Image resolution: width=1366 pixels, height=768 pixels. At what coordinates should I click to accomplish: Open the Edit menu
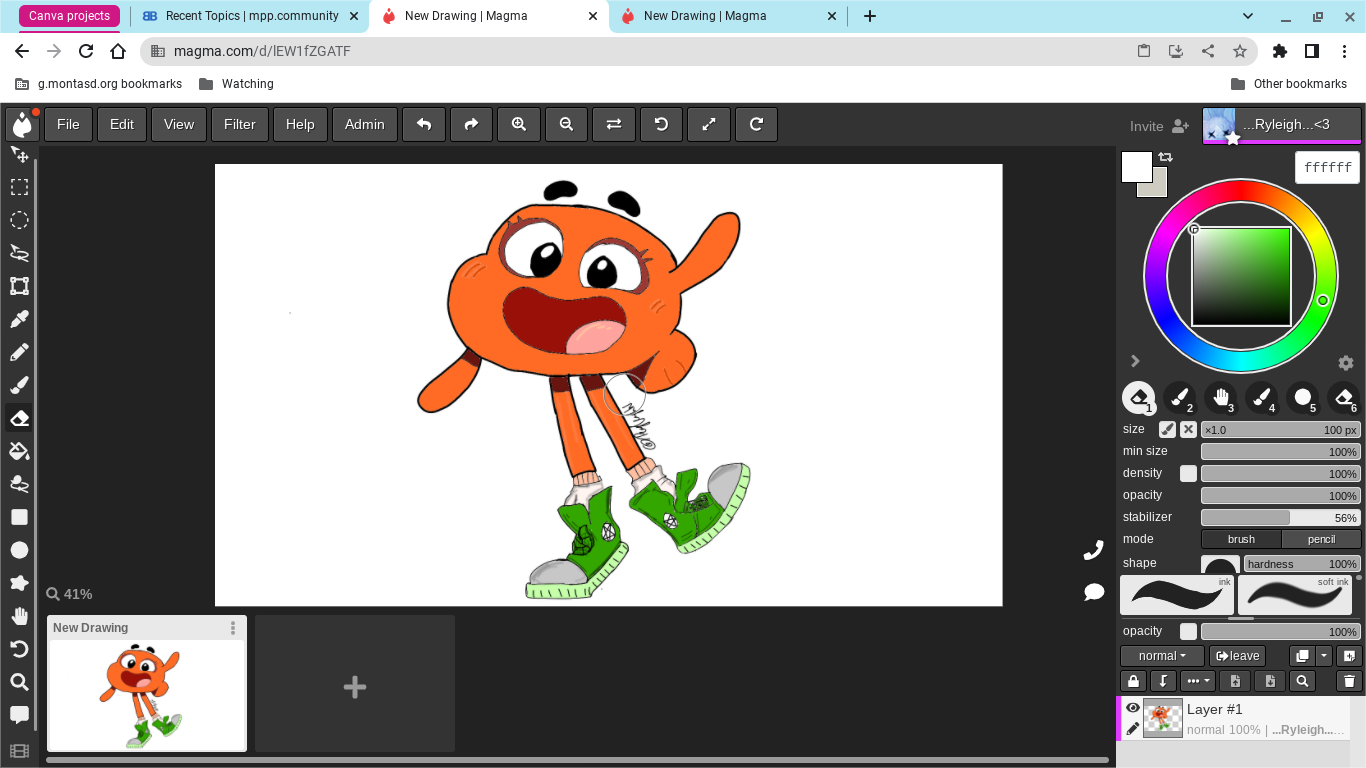point(122,124)
